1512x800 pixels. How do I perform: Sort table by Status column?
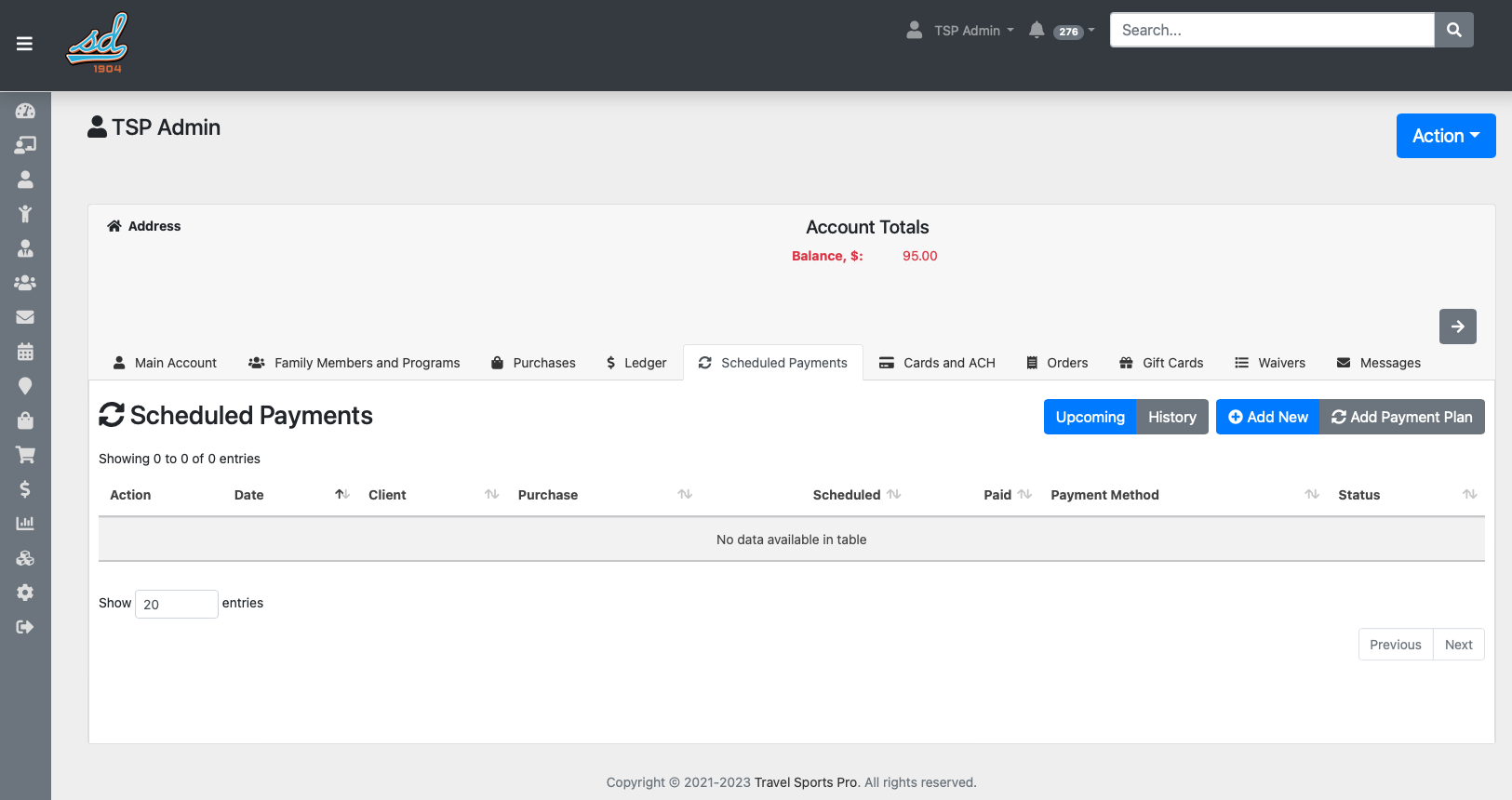click(1406, 495)
